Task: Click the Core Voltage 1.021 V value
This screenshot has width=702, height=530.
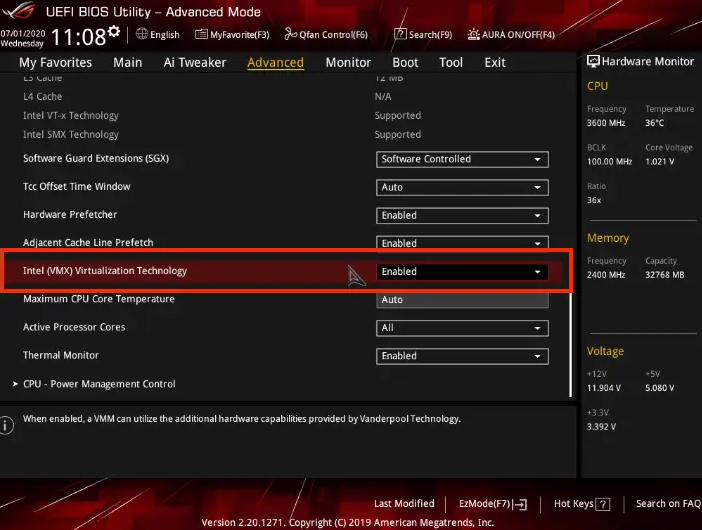Action: (x=659, y=162)
